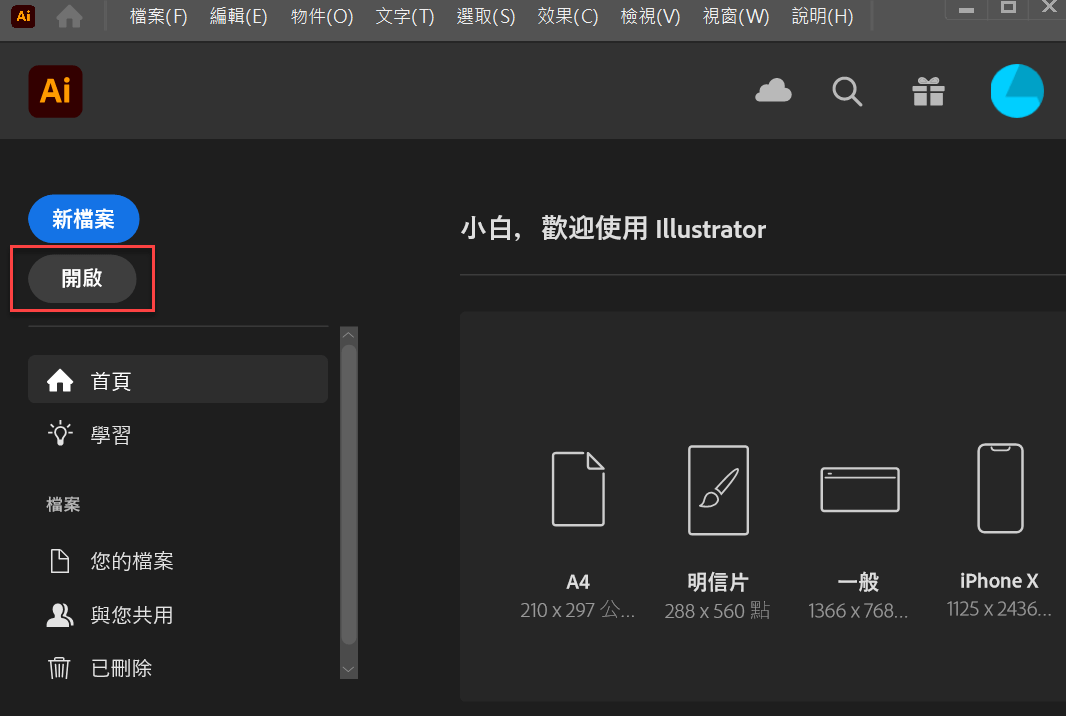
Task: Open the What's New gift icon
Action: pyautogui.click(x=929, y=91)
